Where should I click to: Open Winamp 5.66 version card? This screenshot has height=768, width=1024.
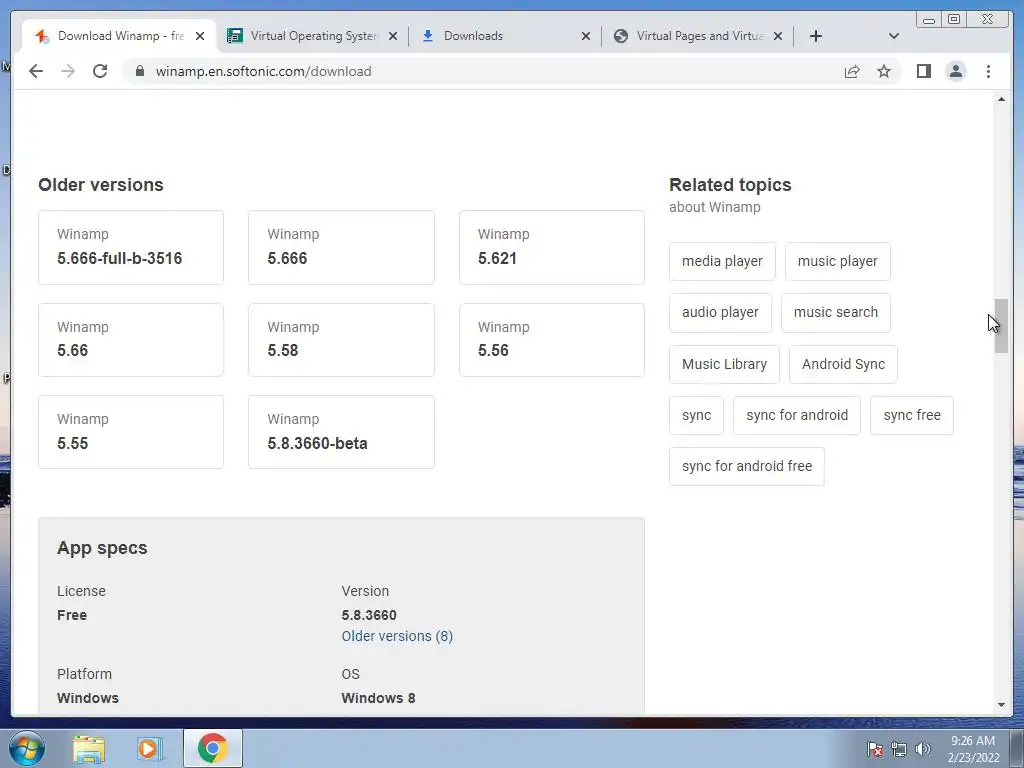tap(131, 340)
